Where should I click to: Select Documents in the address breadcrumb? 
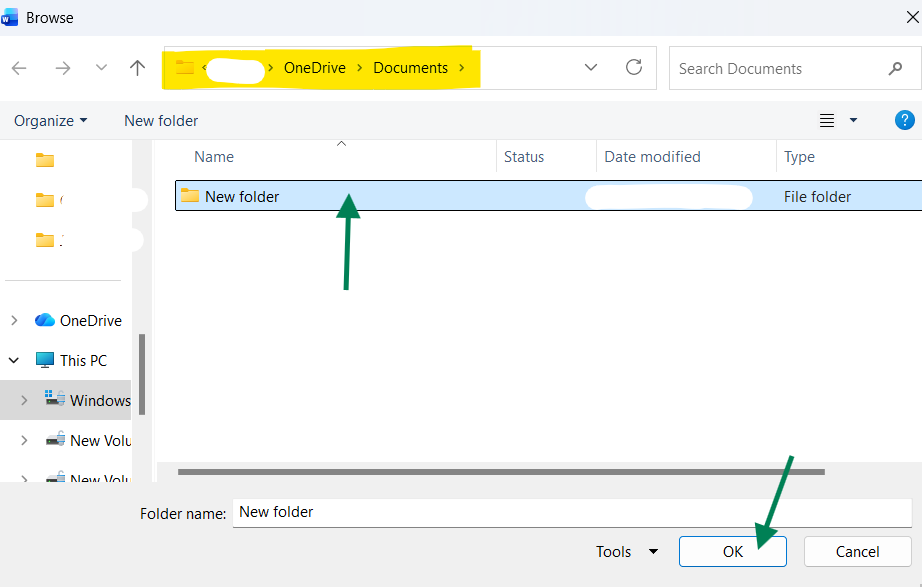coord(410,68)
